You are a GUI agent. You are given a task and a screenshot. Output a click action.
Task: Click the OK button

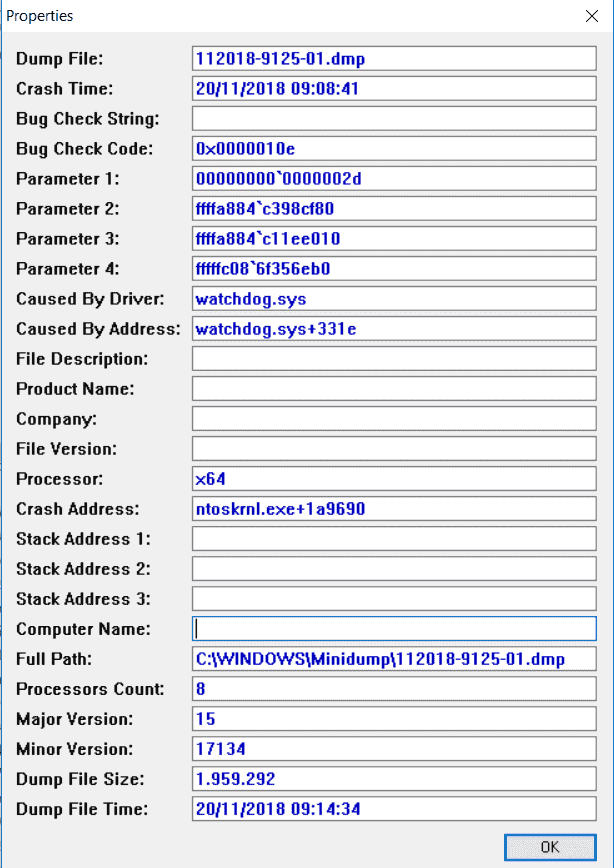550,847
